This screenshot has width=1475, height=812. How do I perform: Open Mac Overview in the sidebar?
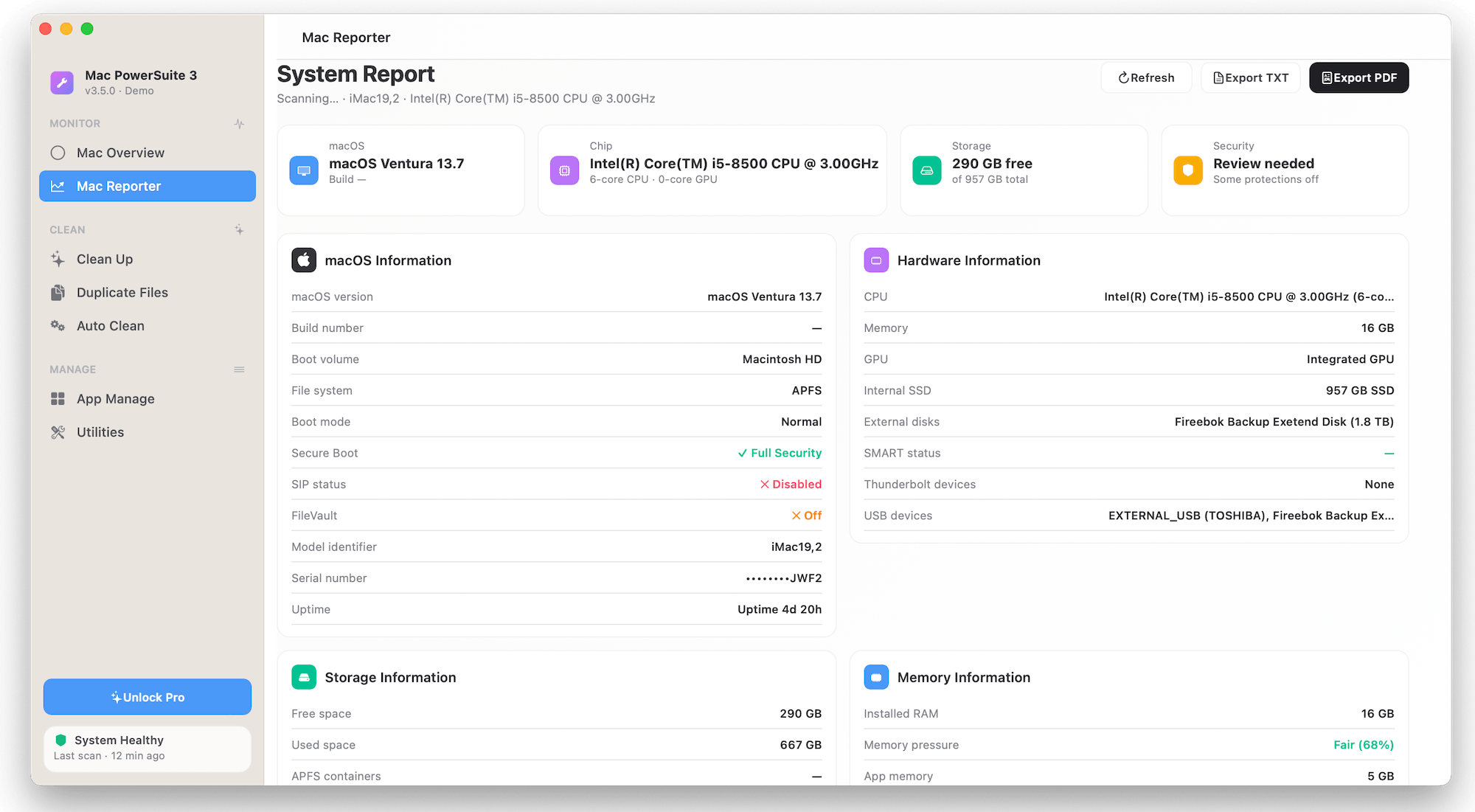pos(147,153)
